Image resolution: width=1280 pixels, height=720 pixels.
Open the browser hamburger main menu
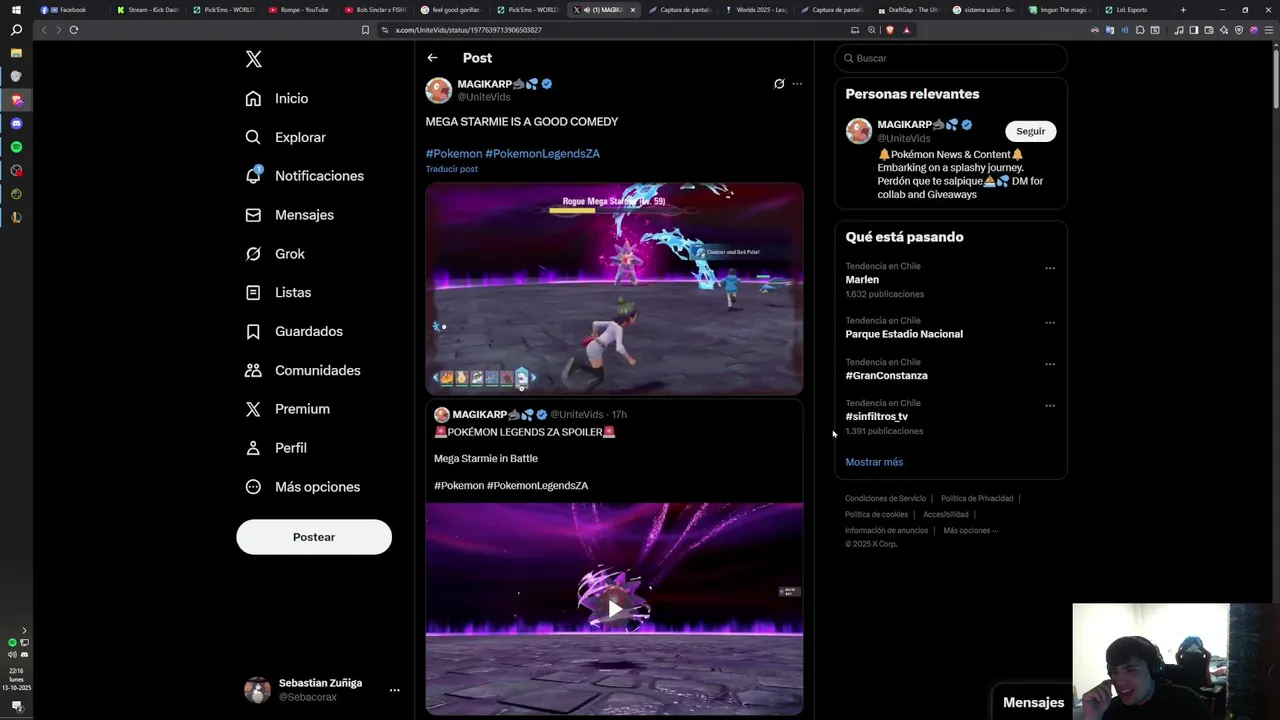coord(1269,30)
